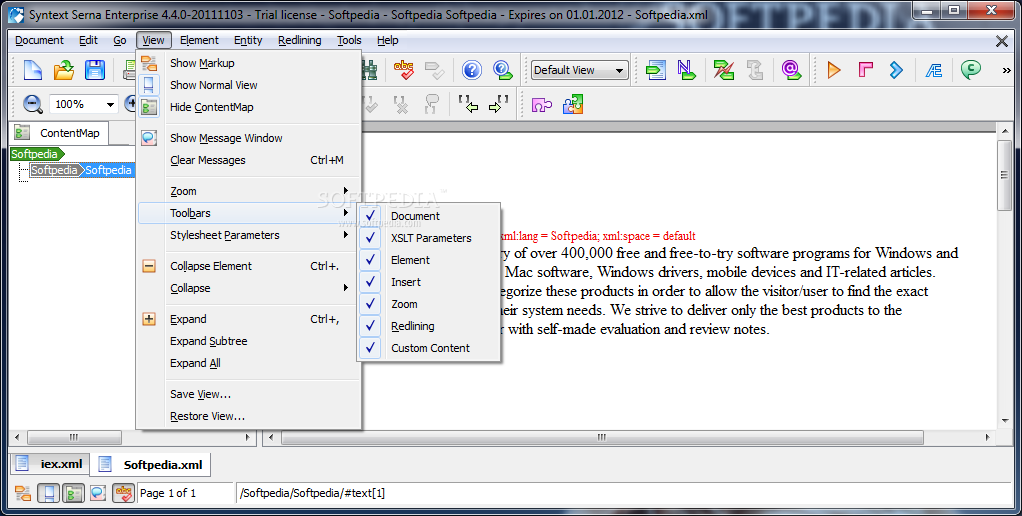Click the New Document icon
1022x516 pixels.
coord(33,70)
